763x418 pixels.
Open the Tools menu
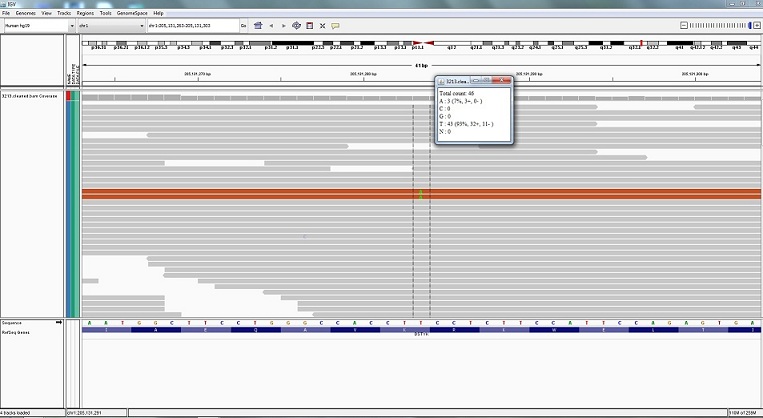[106, 13]
